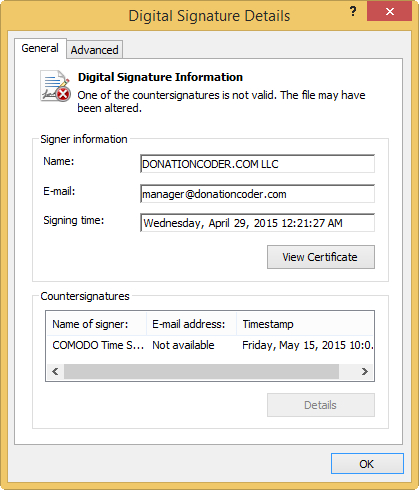This screenshot has width=419, height=490.
Task: Click the E-mail address column header
Action: pos(192,324)
